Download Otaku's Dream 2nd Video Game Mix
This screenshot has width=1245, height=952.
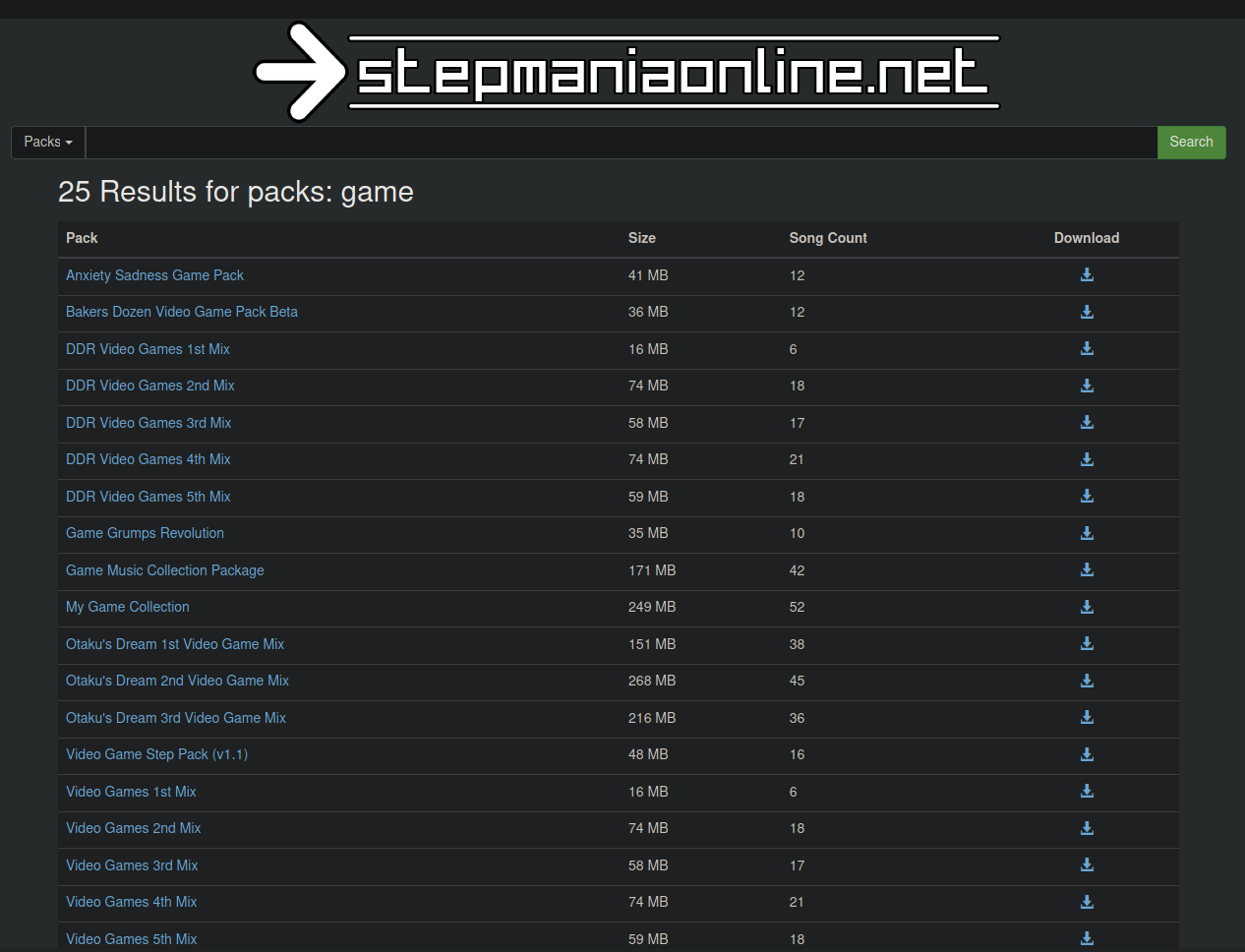coord(1087,681)
